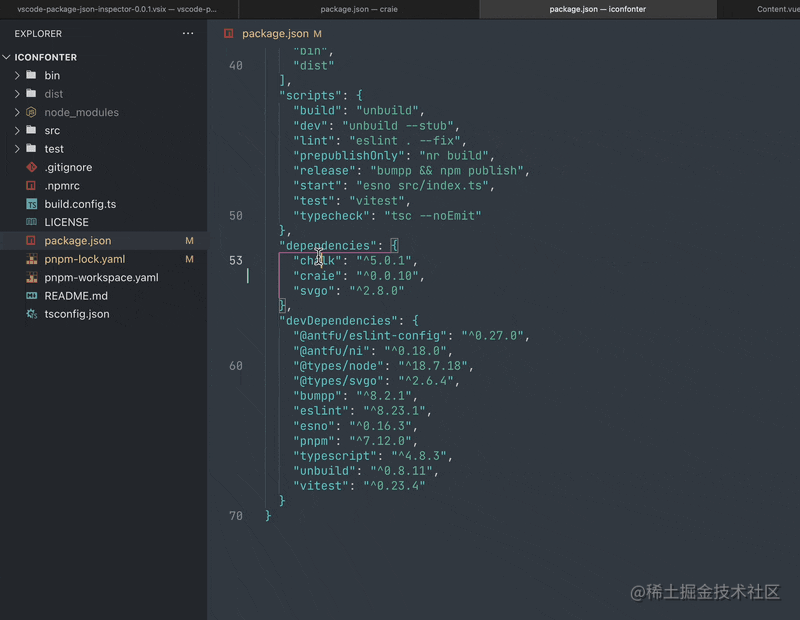Click the TS icon beside build.config.ts
This screenshot has height=620, width=800.
point(31,204)
